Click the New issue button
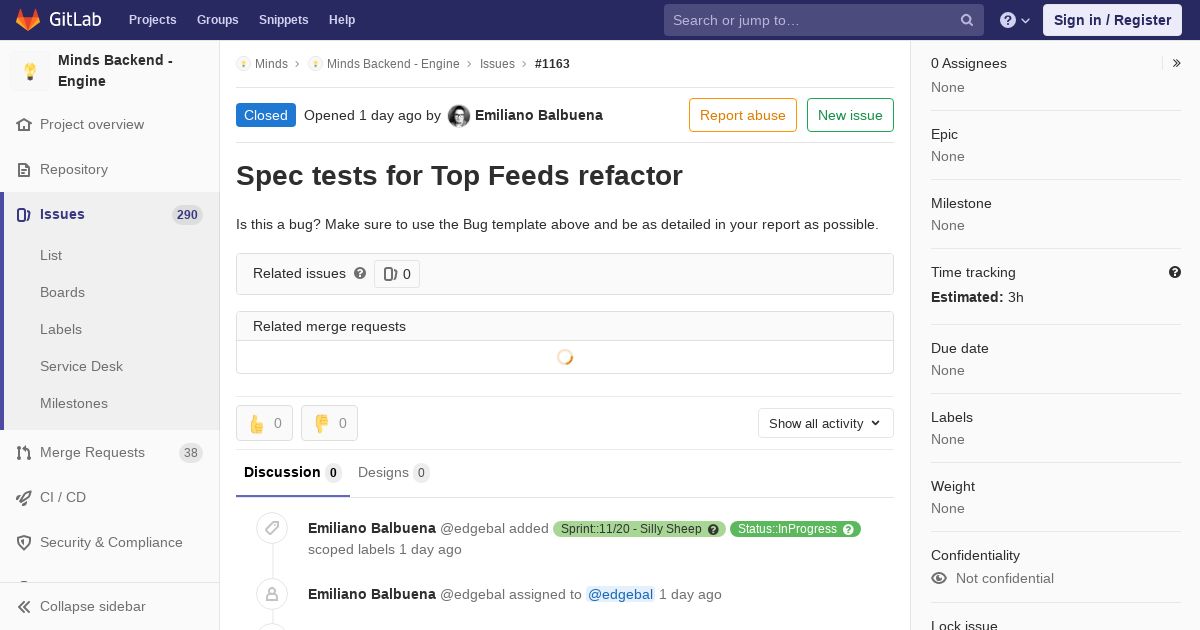Viewport: 1200px width, 630px height. (850, 115)
